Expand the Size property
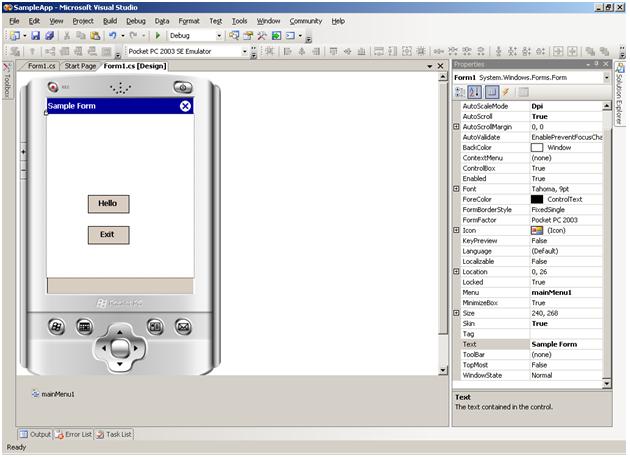The width and height of the screenshot is (630, 457). pos(456,313)
